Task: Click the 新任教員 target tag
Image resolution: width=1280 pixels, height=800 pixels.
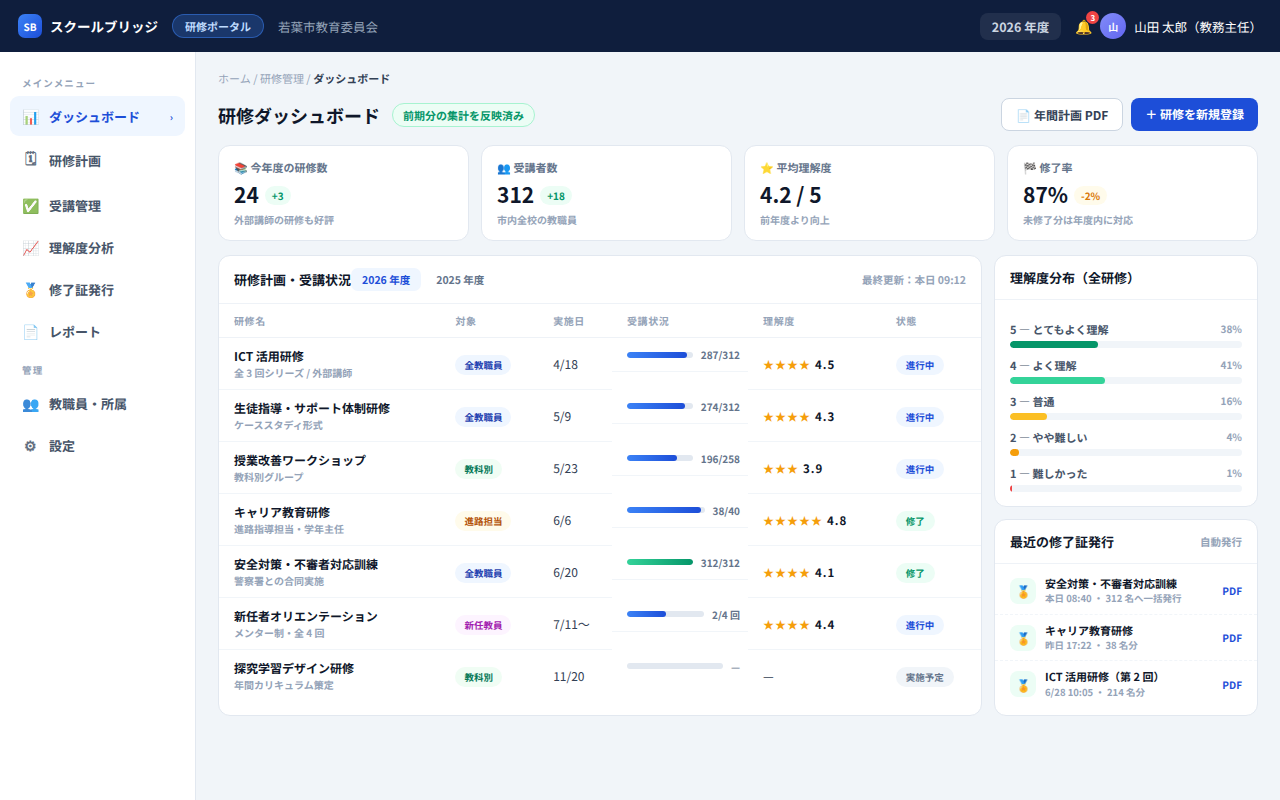Action: point(483,625)
